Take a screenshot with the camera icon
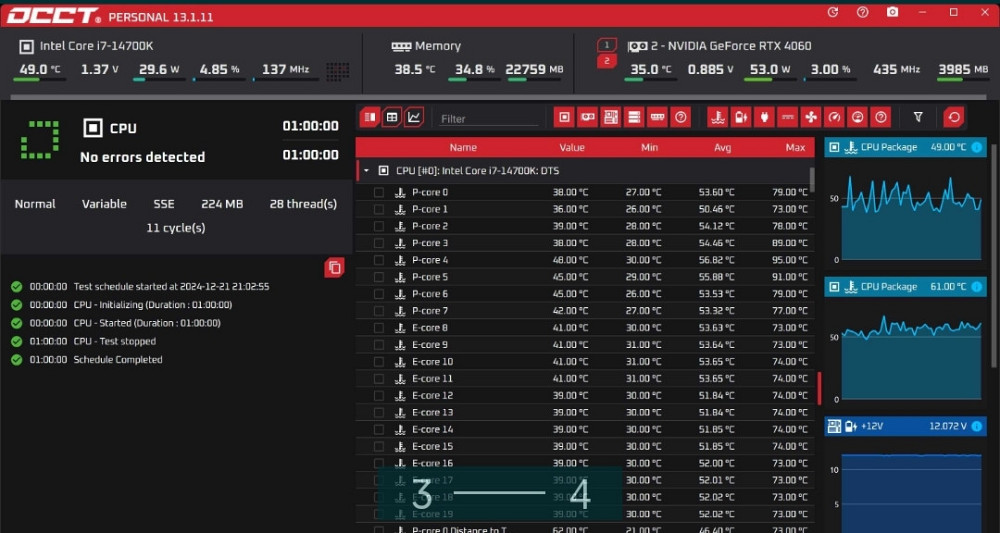 click(892, 12)
